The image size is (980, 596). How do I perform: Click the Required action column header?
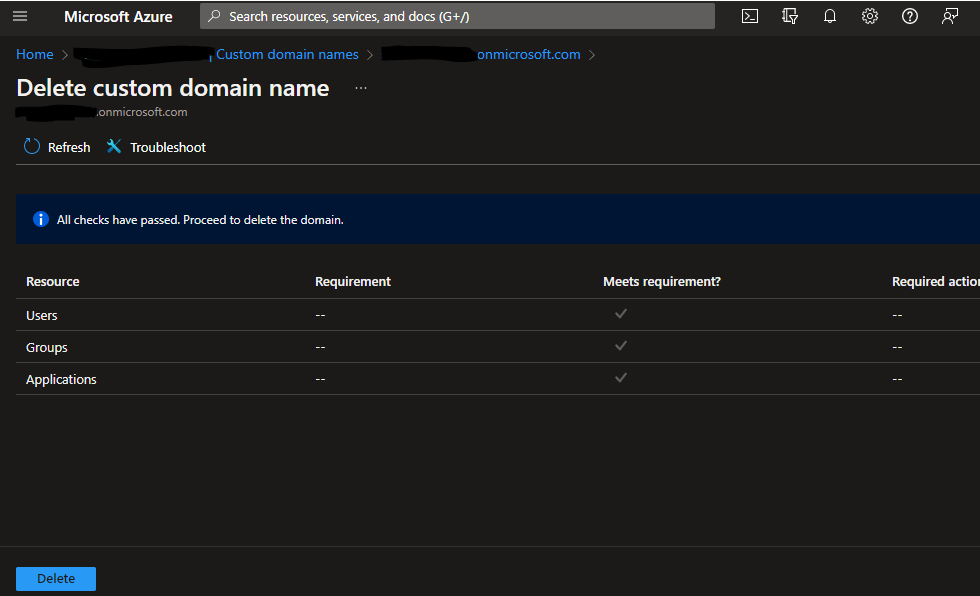936,282
